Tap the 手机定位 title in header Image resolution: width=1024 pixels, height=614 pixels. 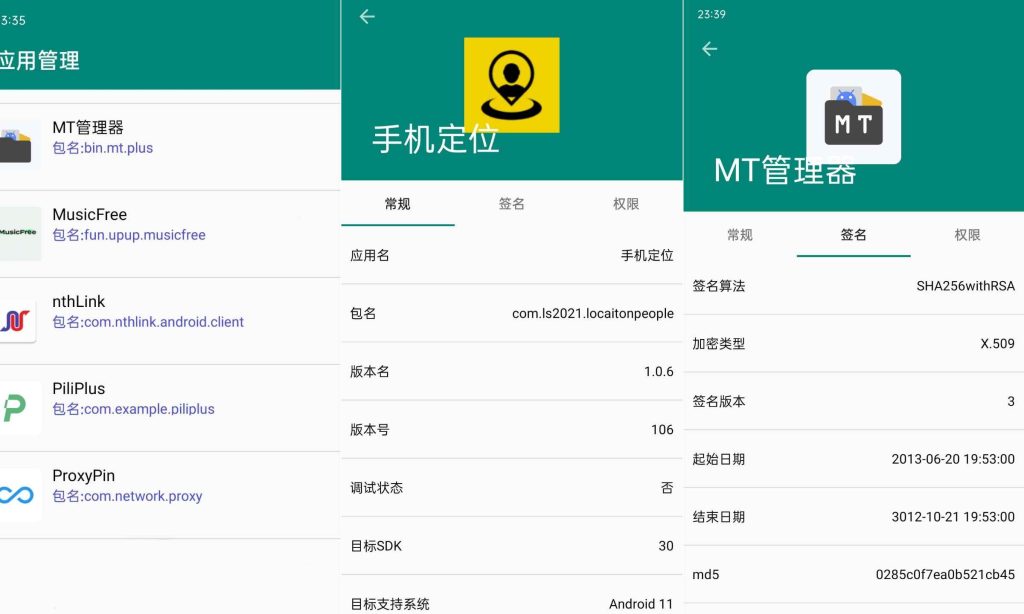[x=436, y=140]
